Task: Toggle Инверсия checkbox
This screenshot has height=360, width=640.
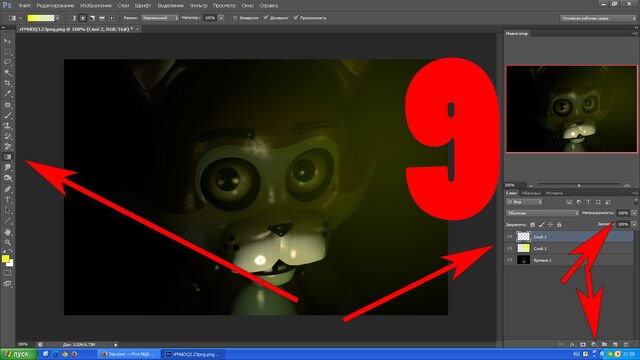Action: (235, 18)
